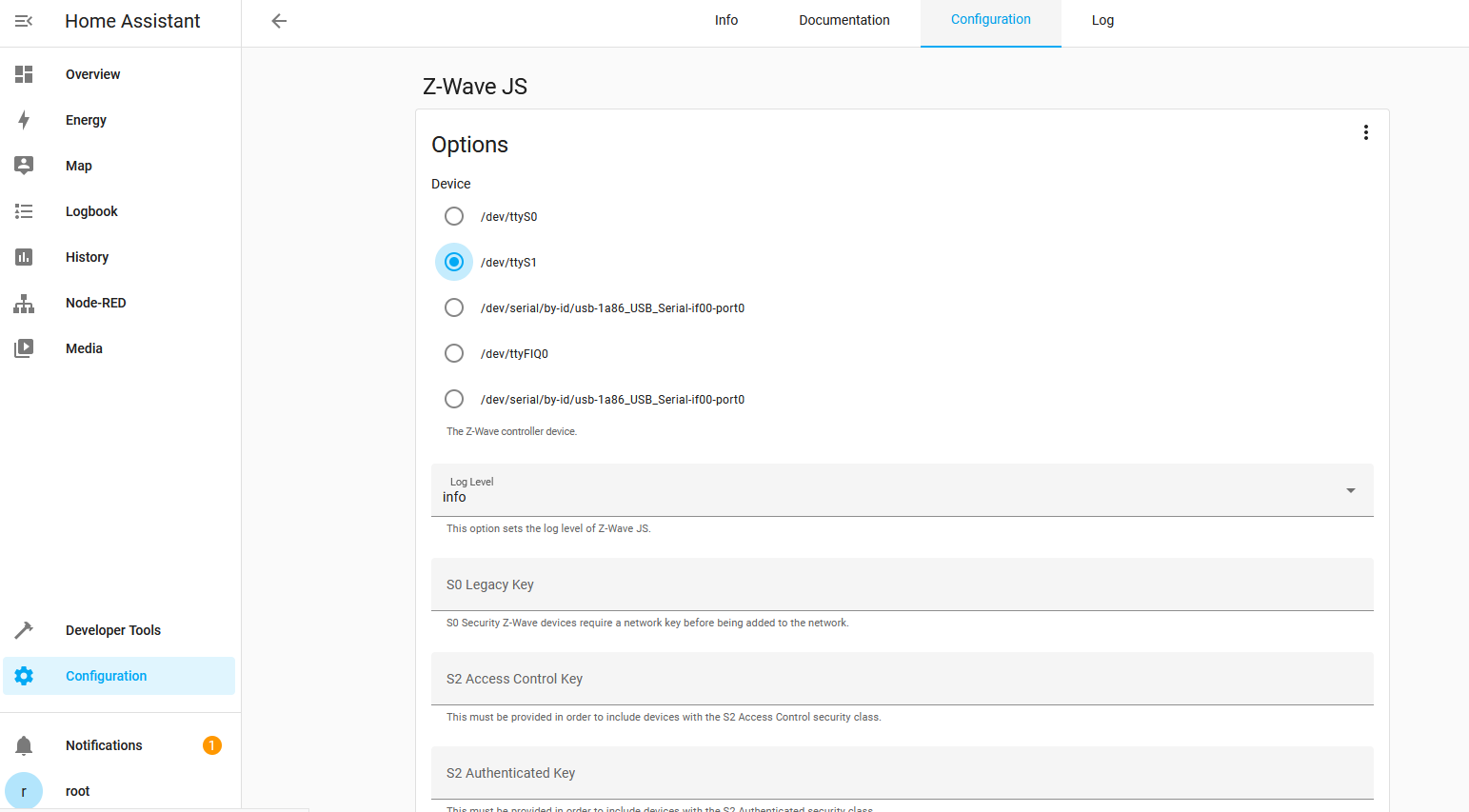The height and width of the screenshot is (812, 1469).
Task: Click the Configuration gear icon
Action: (24, 676)
